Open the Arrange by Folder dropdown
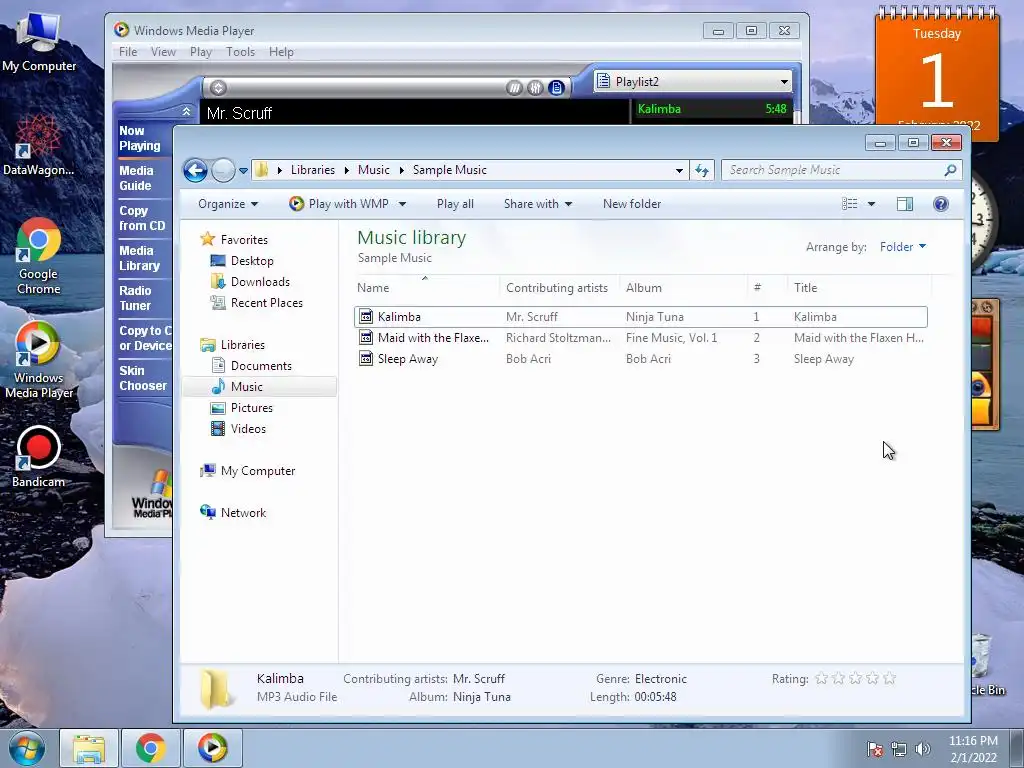The height and width of the screenshot is (768, 1024). coord(903,247)
